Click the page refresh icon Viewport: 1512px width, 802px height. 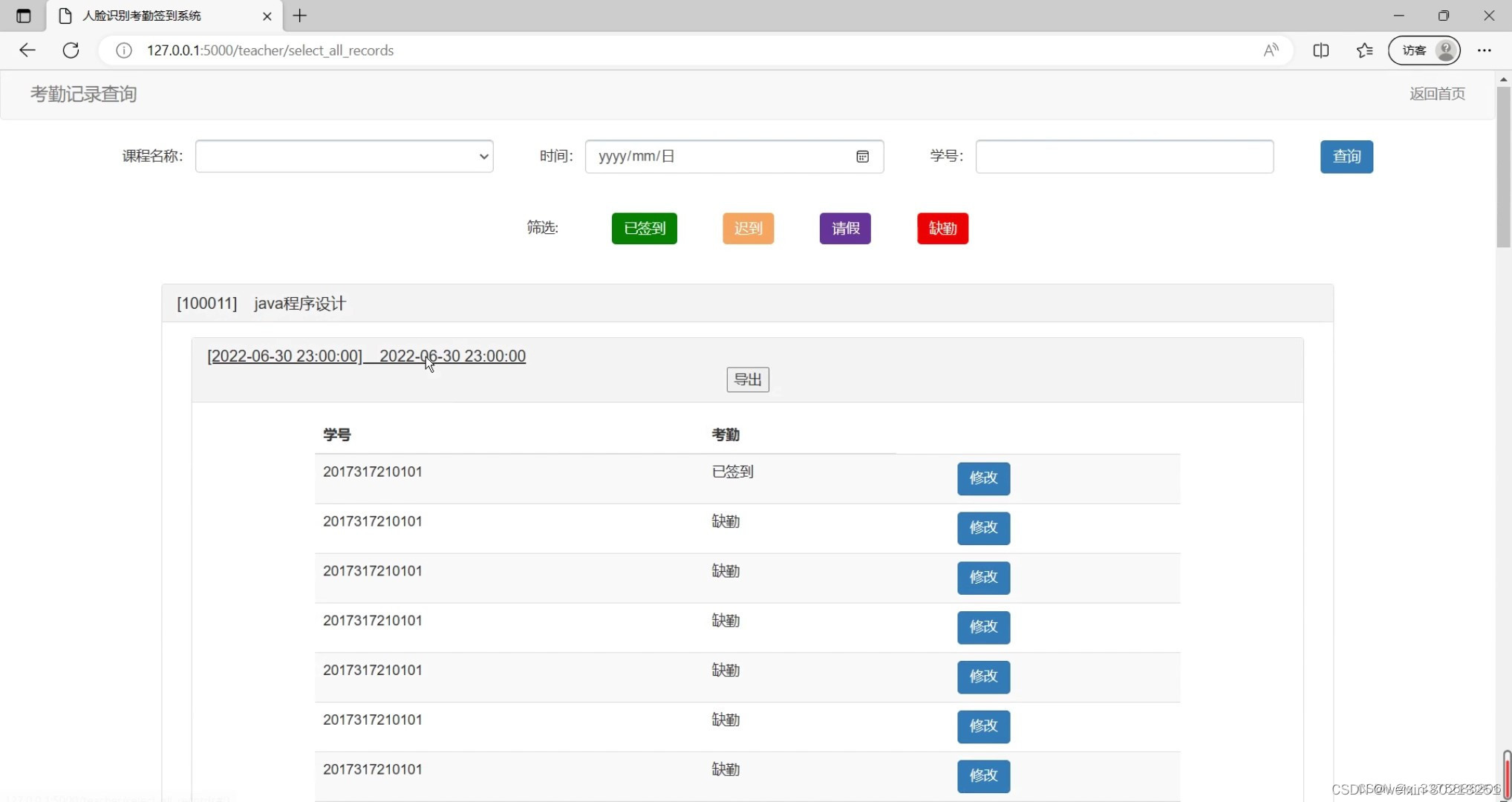point(71,50)
